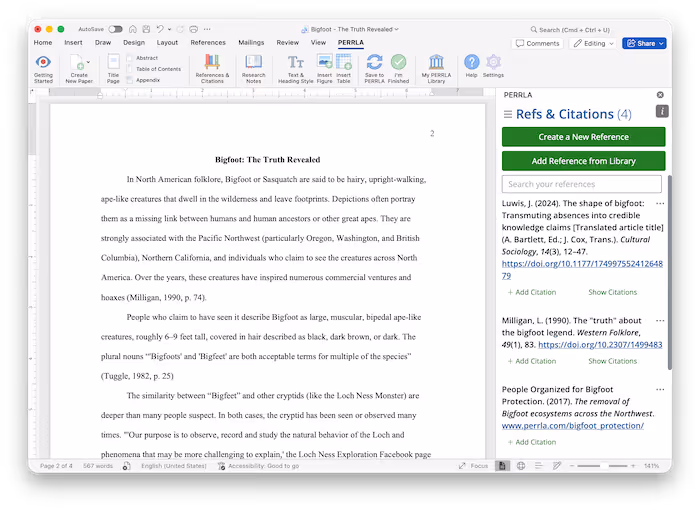
Task: Click the print icon in title bar
Action: 193,29
